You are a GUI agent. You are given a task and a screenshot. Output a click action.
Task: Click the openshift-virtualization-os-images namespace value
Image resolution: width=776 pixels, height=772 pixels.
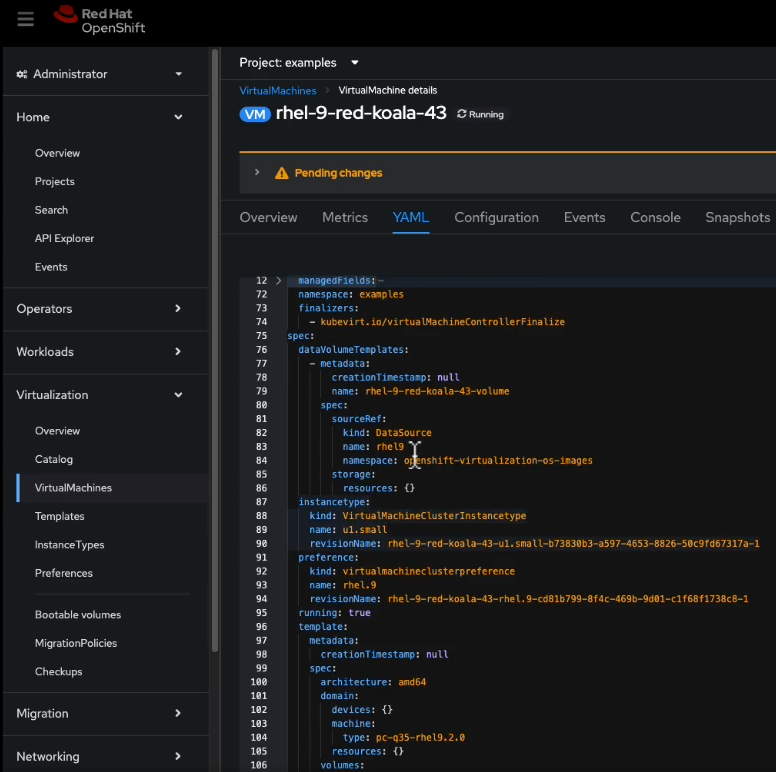pyautogui.click(x=498, y=461)
